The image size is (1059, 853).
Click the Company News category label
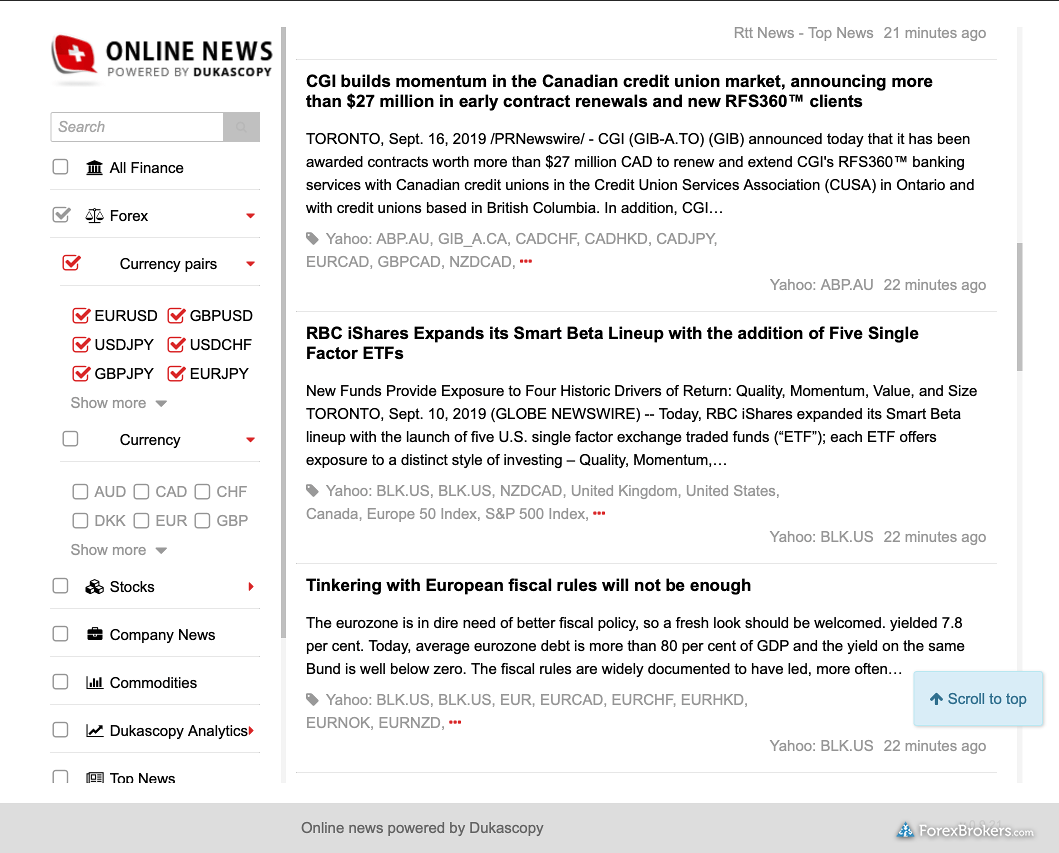(x=163, y=635)
